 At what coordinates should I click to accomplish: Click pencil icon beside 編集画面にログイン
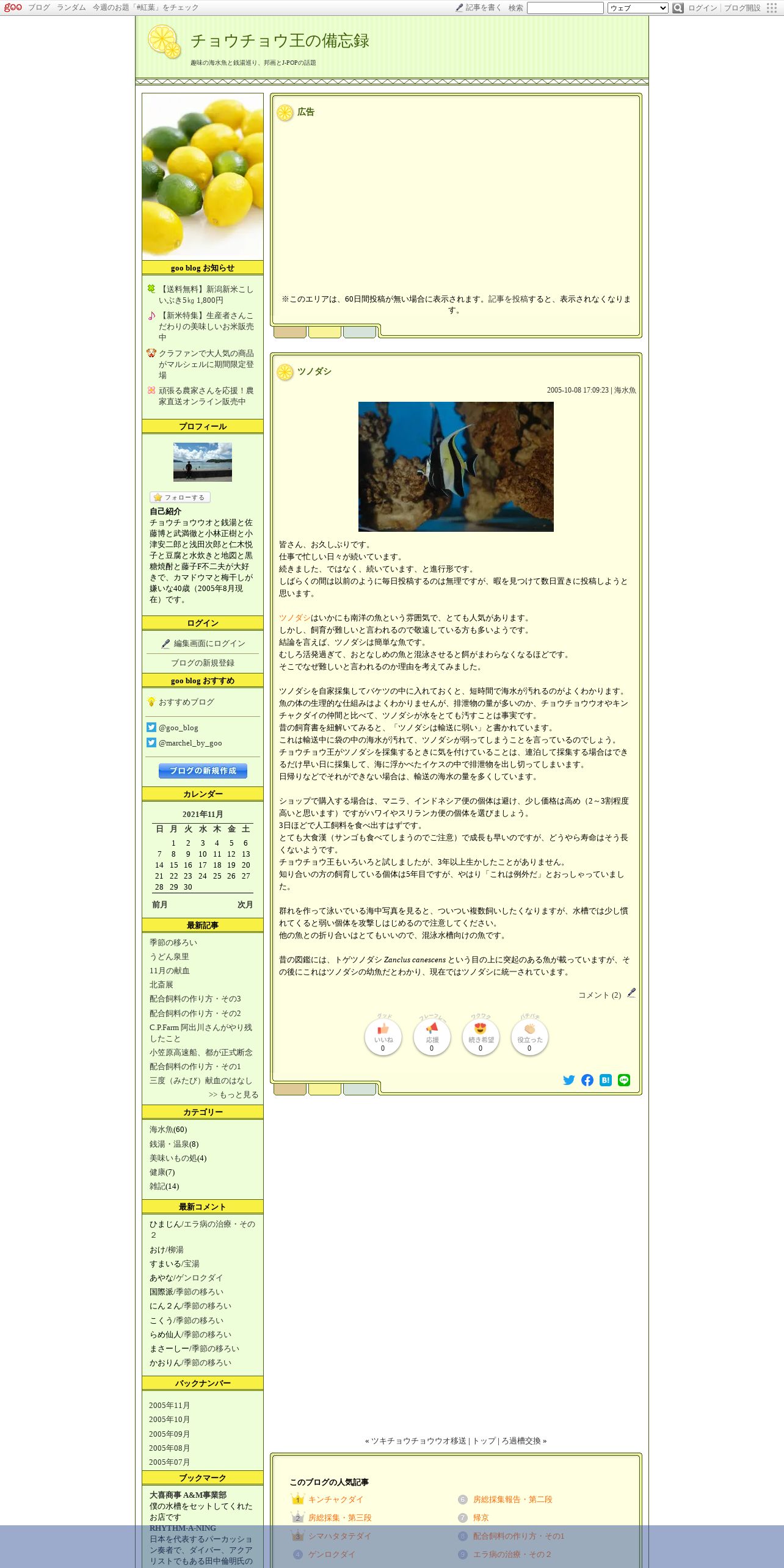165,644
